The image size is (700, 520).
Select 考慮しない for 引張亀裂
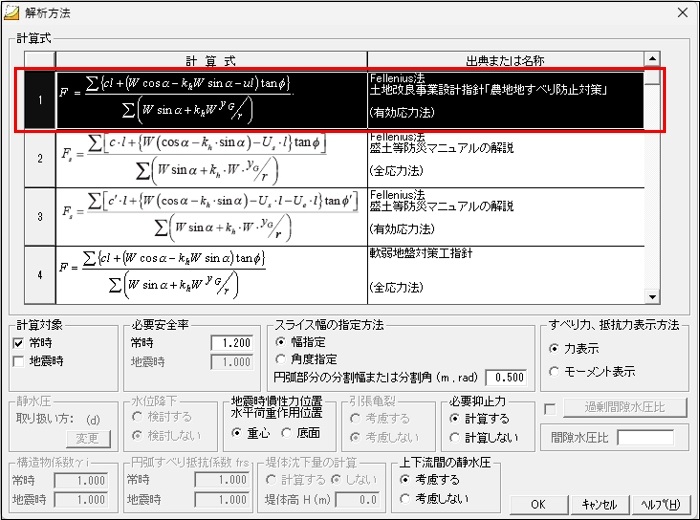[x=355, y=437]
